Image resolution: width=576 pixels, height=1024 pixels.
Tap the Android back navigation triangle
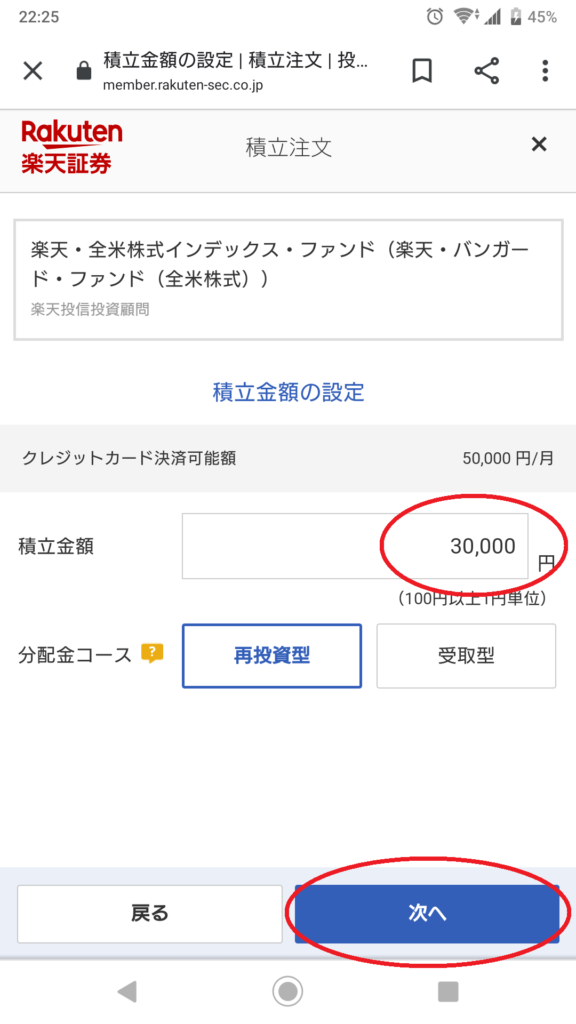[127, 992]
